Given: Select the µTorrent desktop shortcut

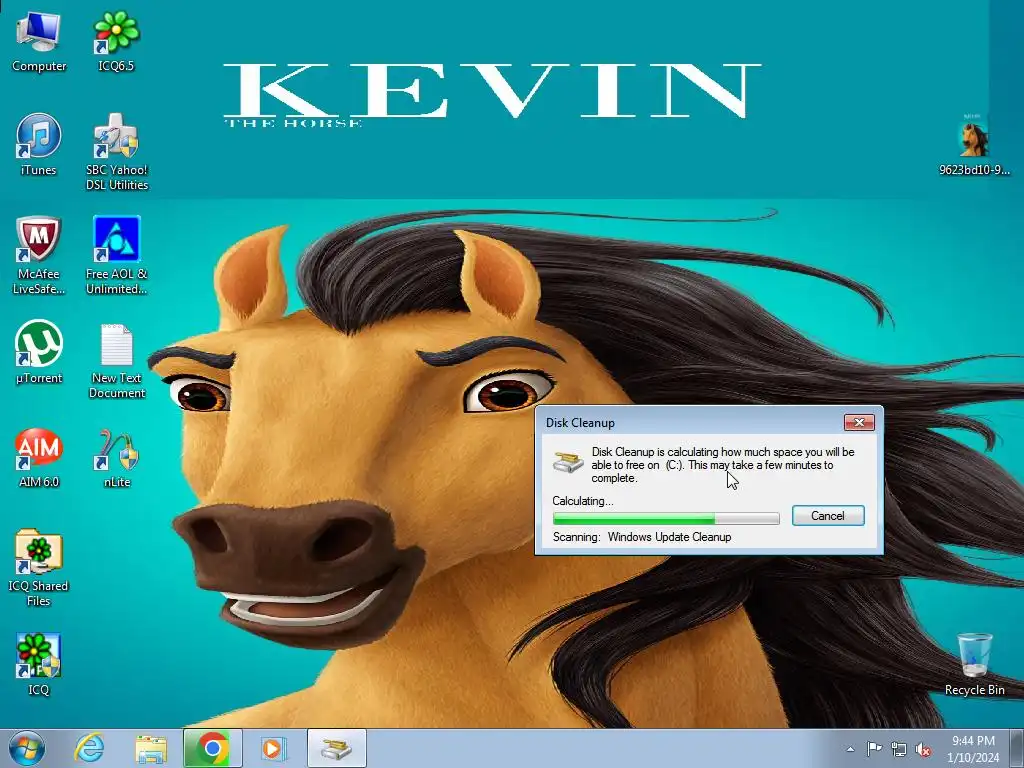Looking at the screenshot, I should (x=39, y=353).
